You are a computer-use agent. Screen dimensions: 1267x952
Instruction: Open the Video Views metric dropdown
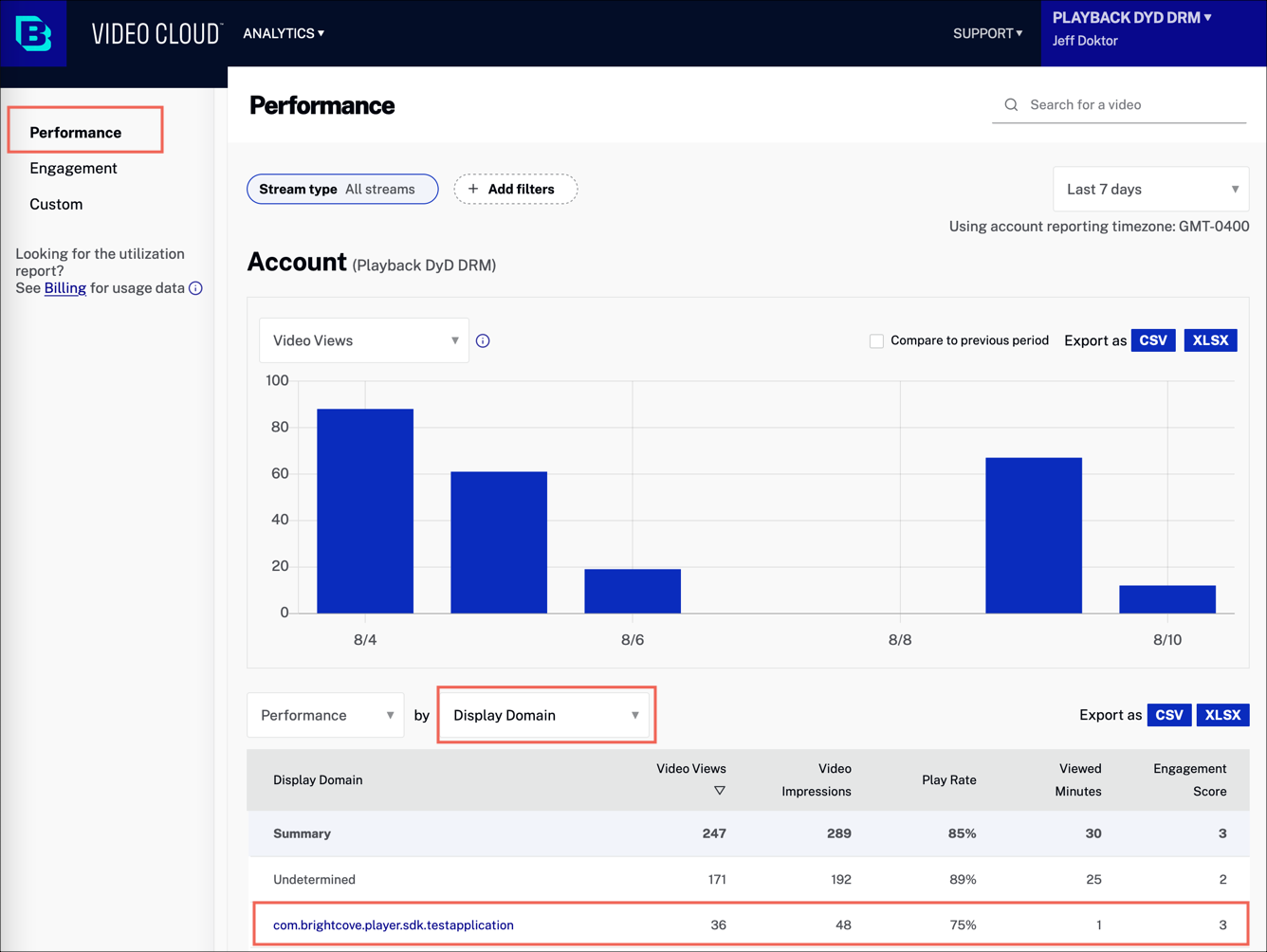pyautogui.click(x=364, y=340)
